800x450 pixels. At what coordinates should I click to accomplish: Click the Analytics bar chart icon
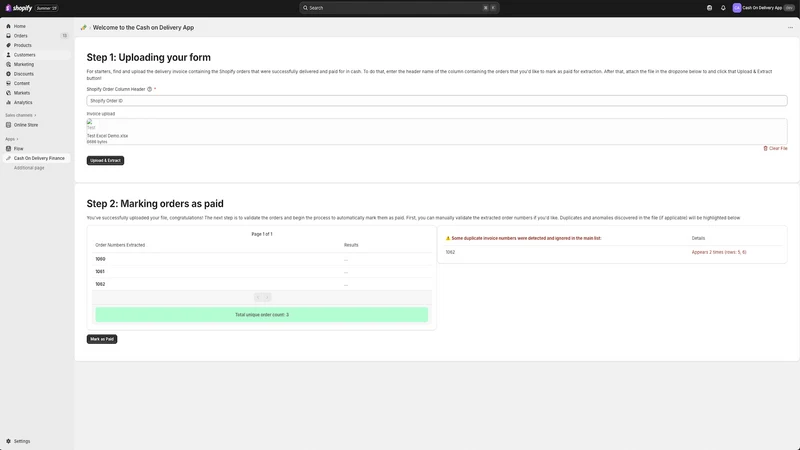(x=8, y=103)
